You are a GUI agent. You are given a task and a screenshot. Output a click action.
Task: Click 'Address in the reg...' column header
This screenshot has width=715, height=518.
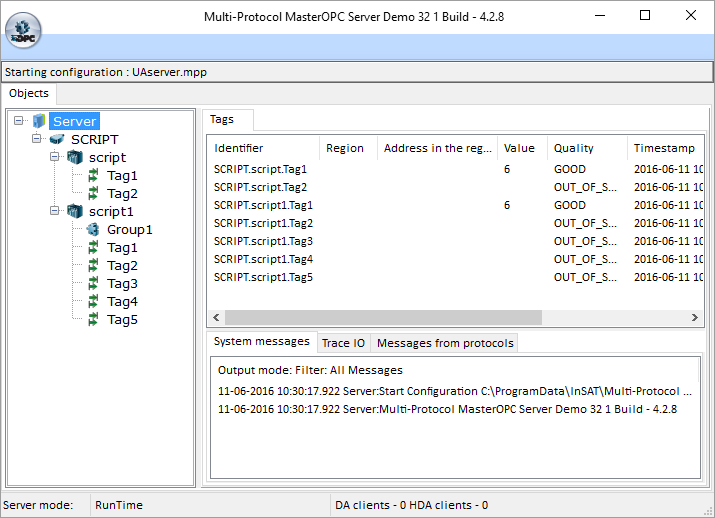pyautogui.click(x=437, y=148)
